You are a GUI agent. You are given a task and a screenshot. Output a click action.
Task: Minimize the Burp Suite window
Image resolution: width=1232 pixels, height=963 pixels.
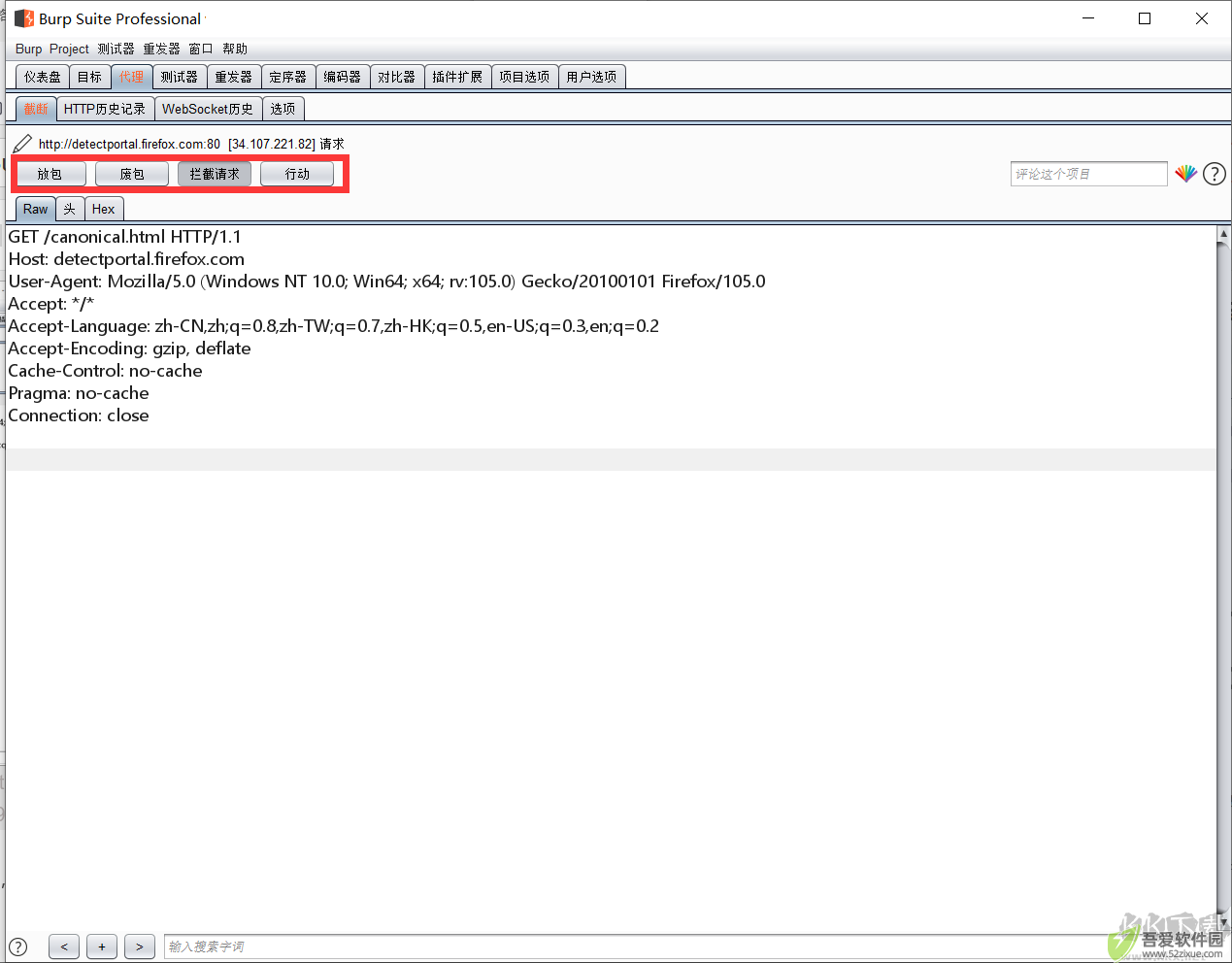pyautogui.click(x=1088, y=18)
